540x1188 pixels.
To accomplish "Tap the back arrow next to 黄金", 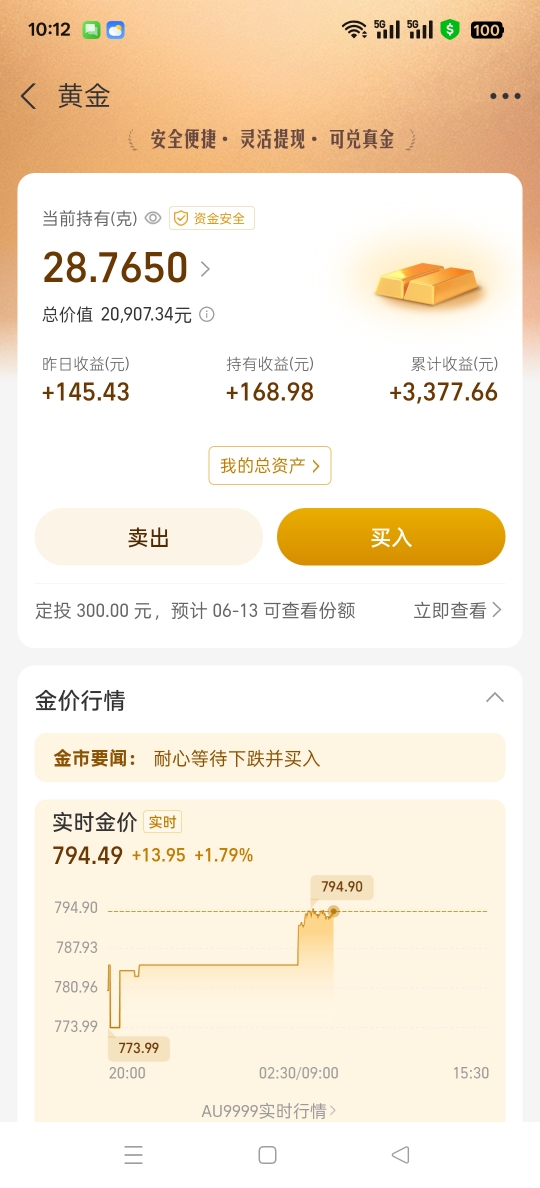I will click(x=29, y=96).
